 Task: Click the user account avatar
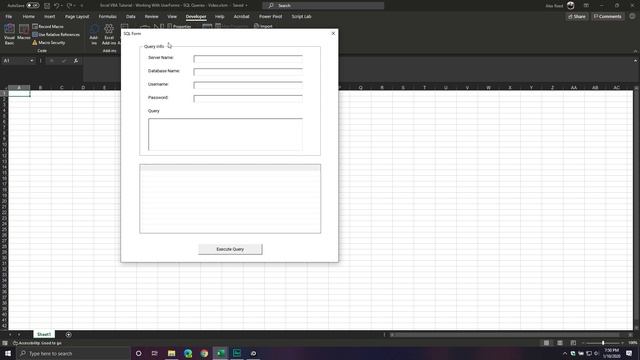point(571,5)
